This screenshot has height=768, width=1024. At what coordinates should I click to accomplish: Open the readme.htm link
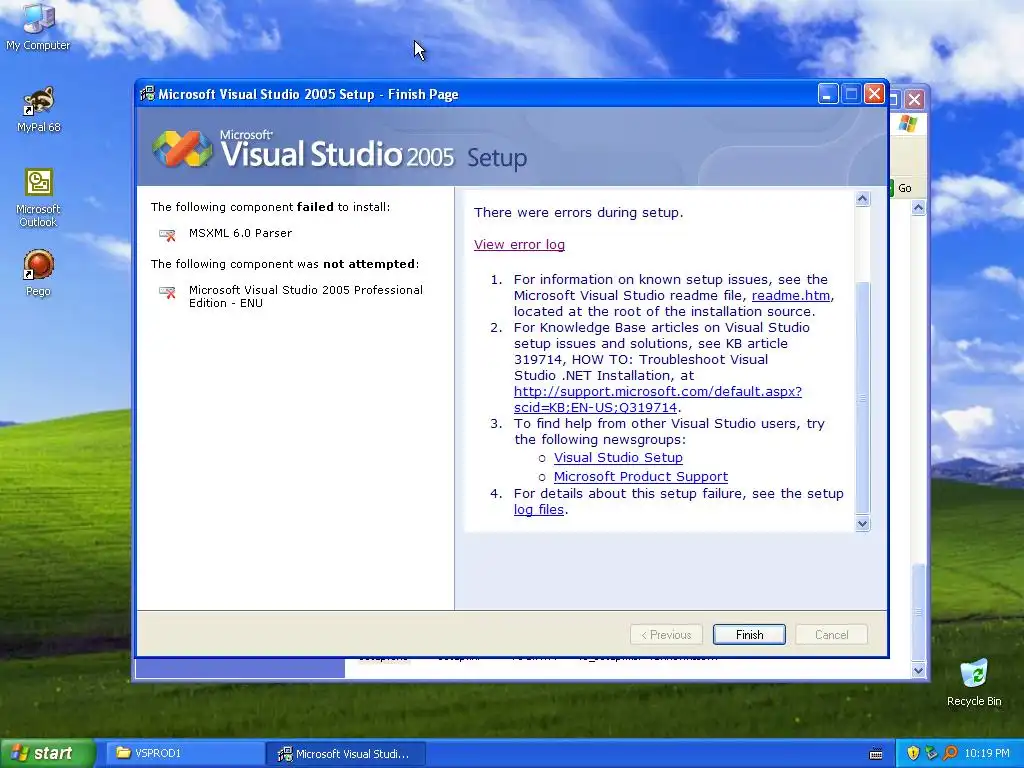tap(791, 295)
